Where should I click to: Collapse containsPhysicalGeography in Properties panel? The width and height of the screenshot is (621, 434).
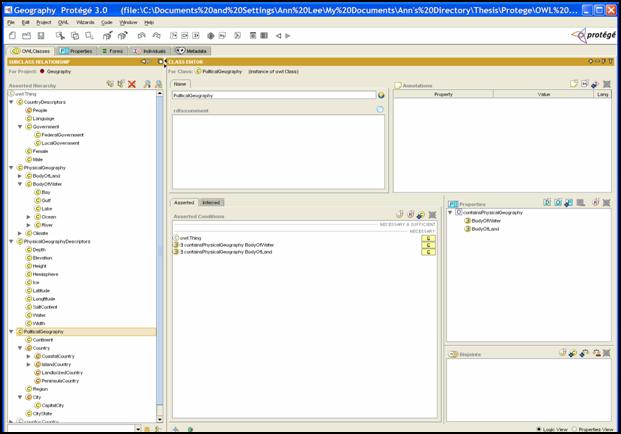click(450, 213)
